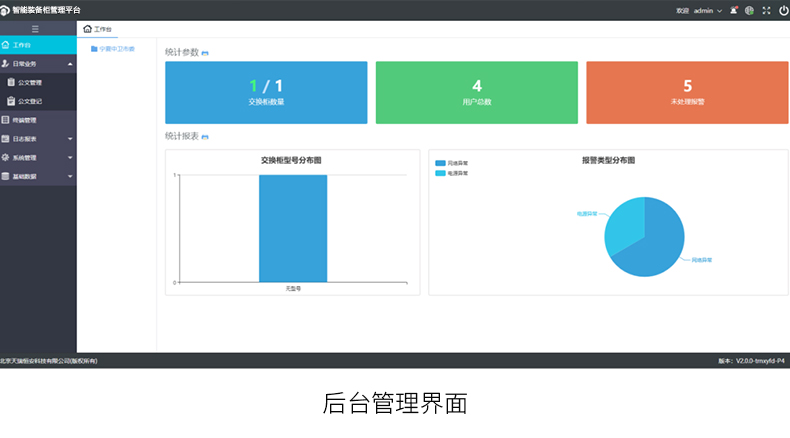Viewport: 790px width, 438px height.
Task: Open 公文登记 submenu item
Action: (30, 101)
